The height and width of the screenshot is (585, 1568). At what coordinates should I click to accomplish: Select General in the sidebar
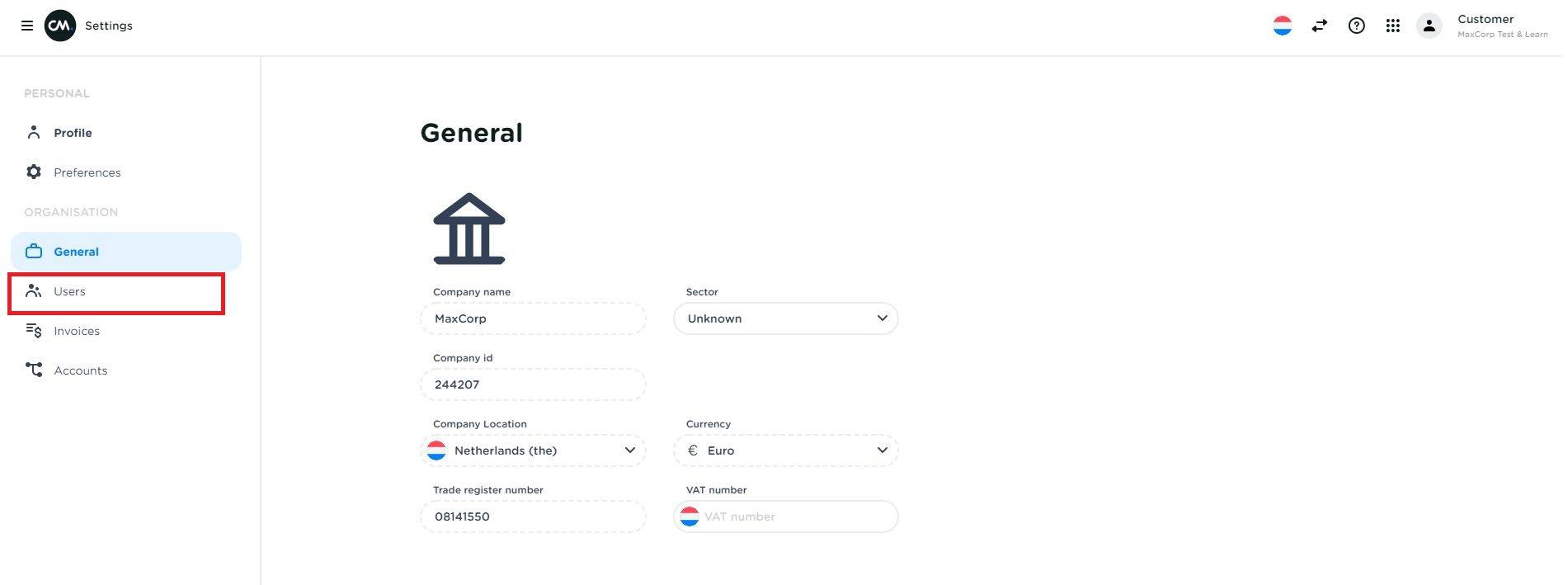pos(76,252)
